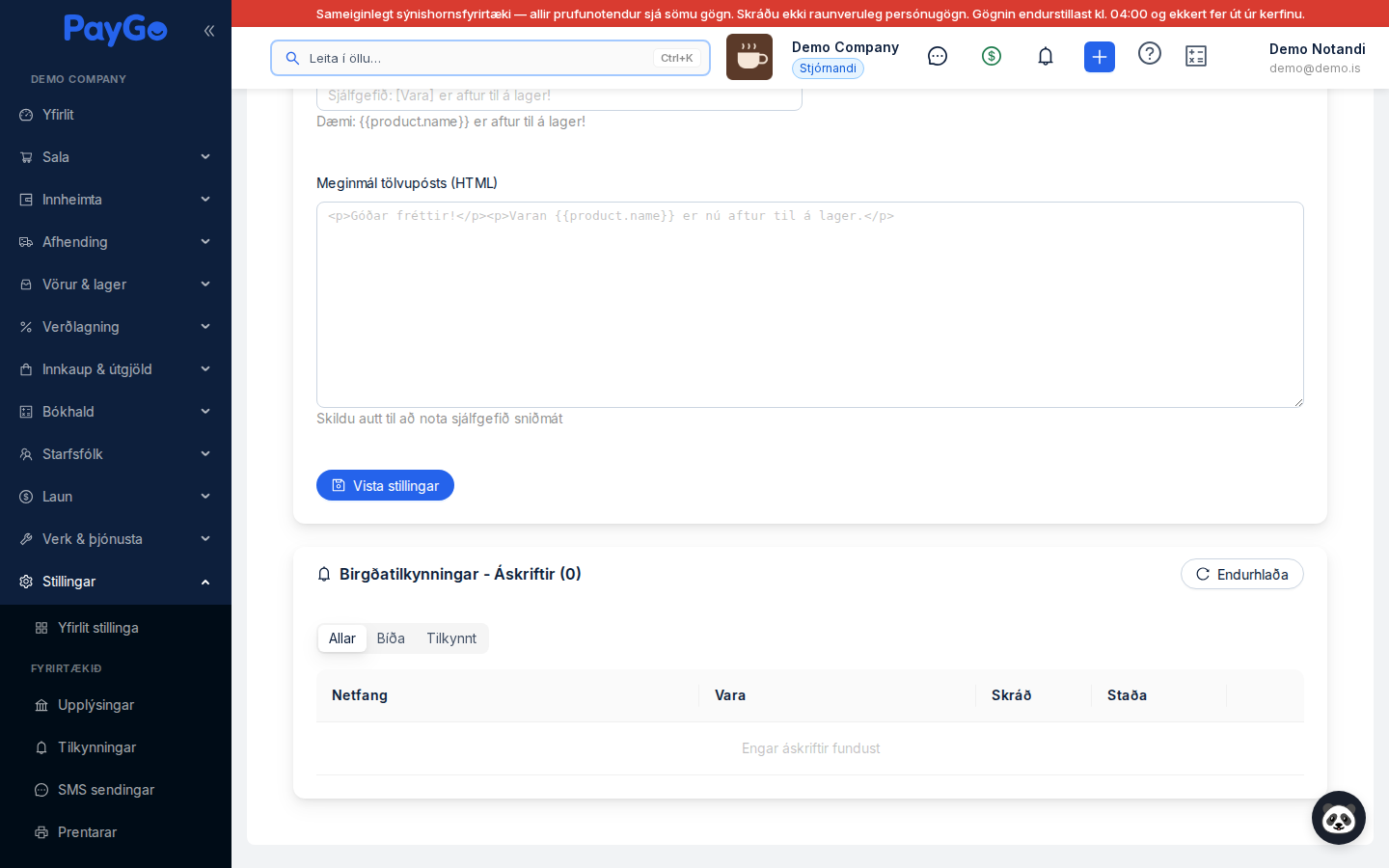The image size is (1389, 868).
Task: Open the notifications bell in the header
Action: (1046, 56)
